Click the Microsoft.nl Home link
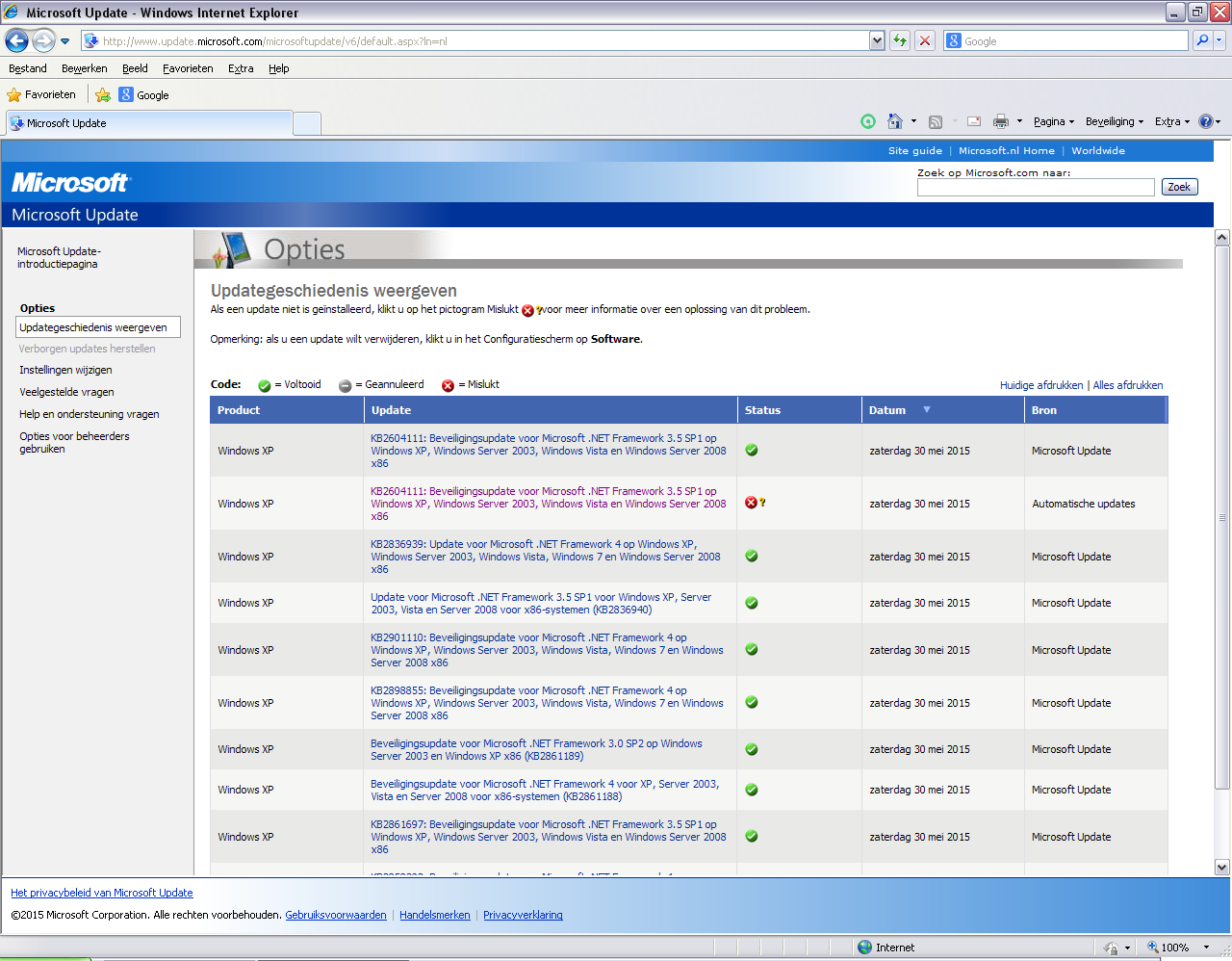This screenshot has height=961, width=1232. click(1007, 150)
